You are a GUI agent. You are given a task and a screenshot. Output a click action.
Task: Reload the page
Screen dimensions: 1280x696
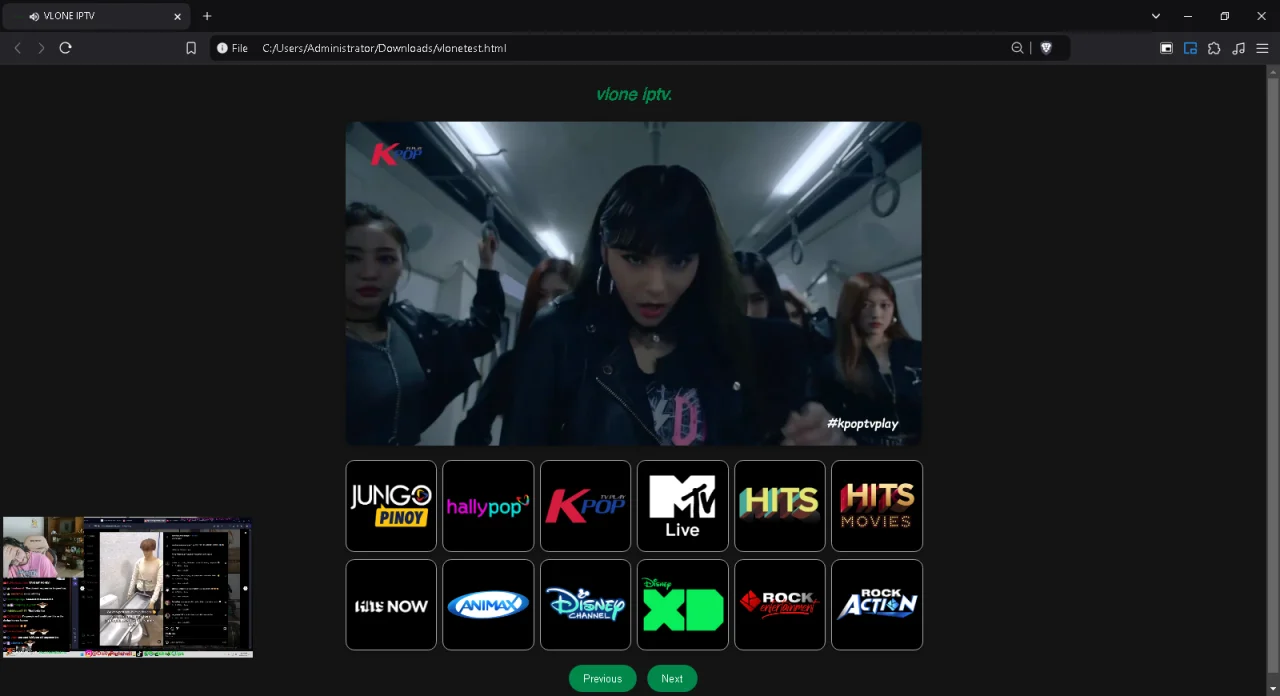[65, 48]
